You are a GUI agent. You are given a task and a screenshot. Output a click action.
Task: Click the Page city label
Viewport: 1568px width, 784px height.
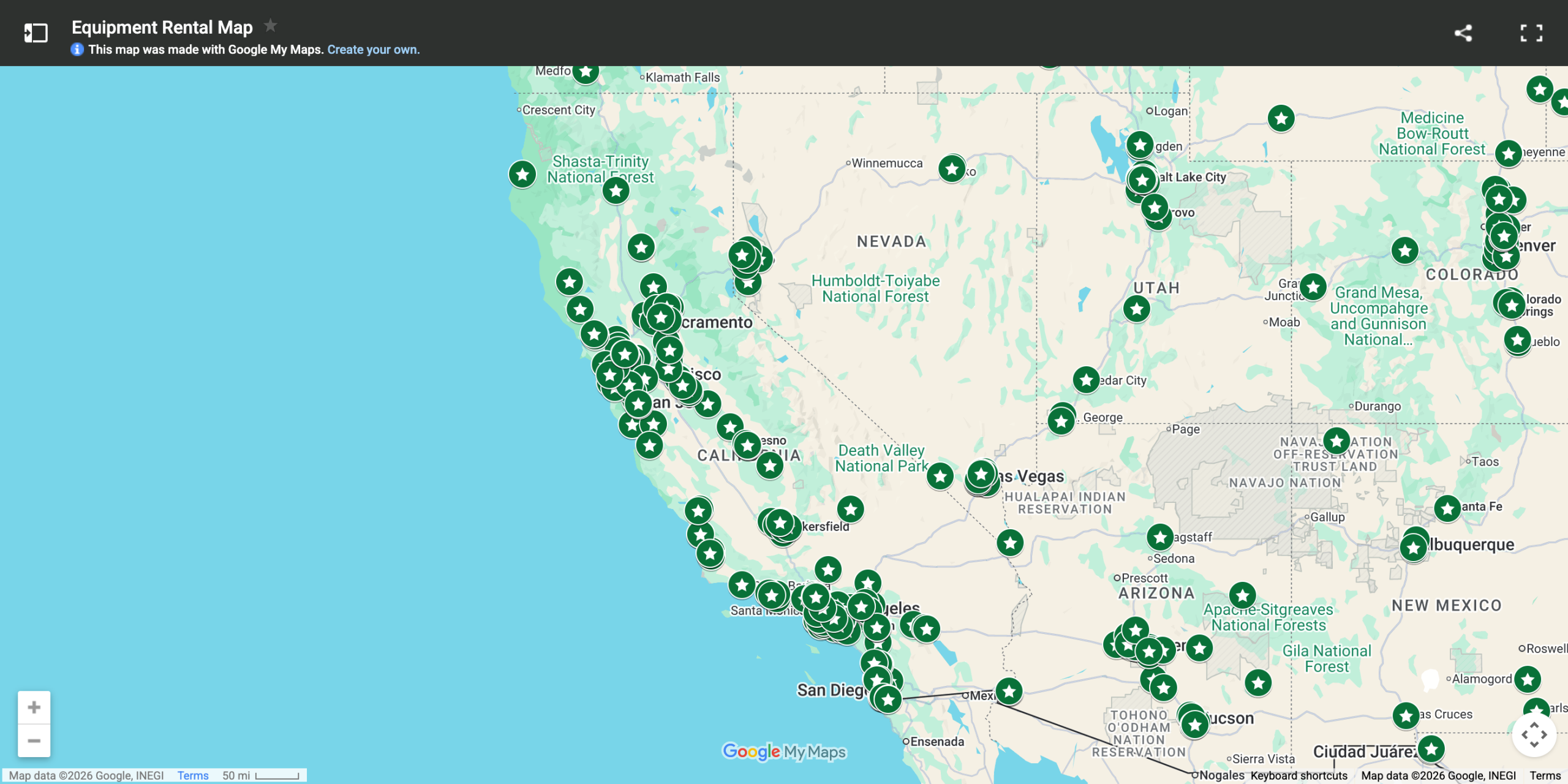click(x=1186, y=429)
